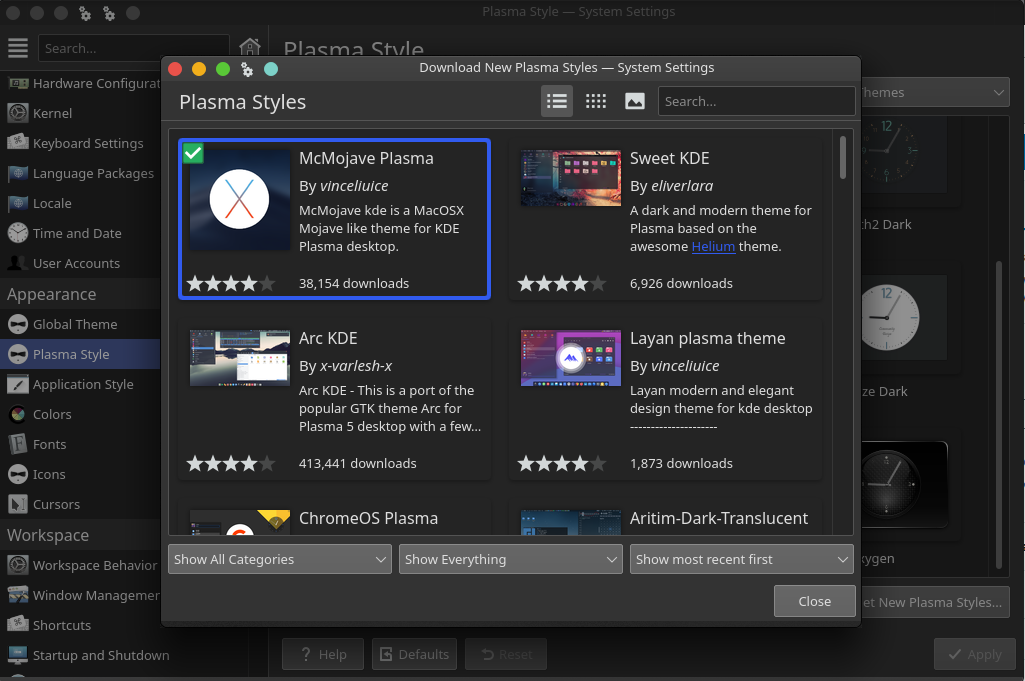Switch the Plasma Styles dialog to preview image view
Screen dimensions: 1025x681
point(635,101)
